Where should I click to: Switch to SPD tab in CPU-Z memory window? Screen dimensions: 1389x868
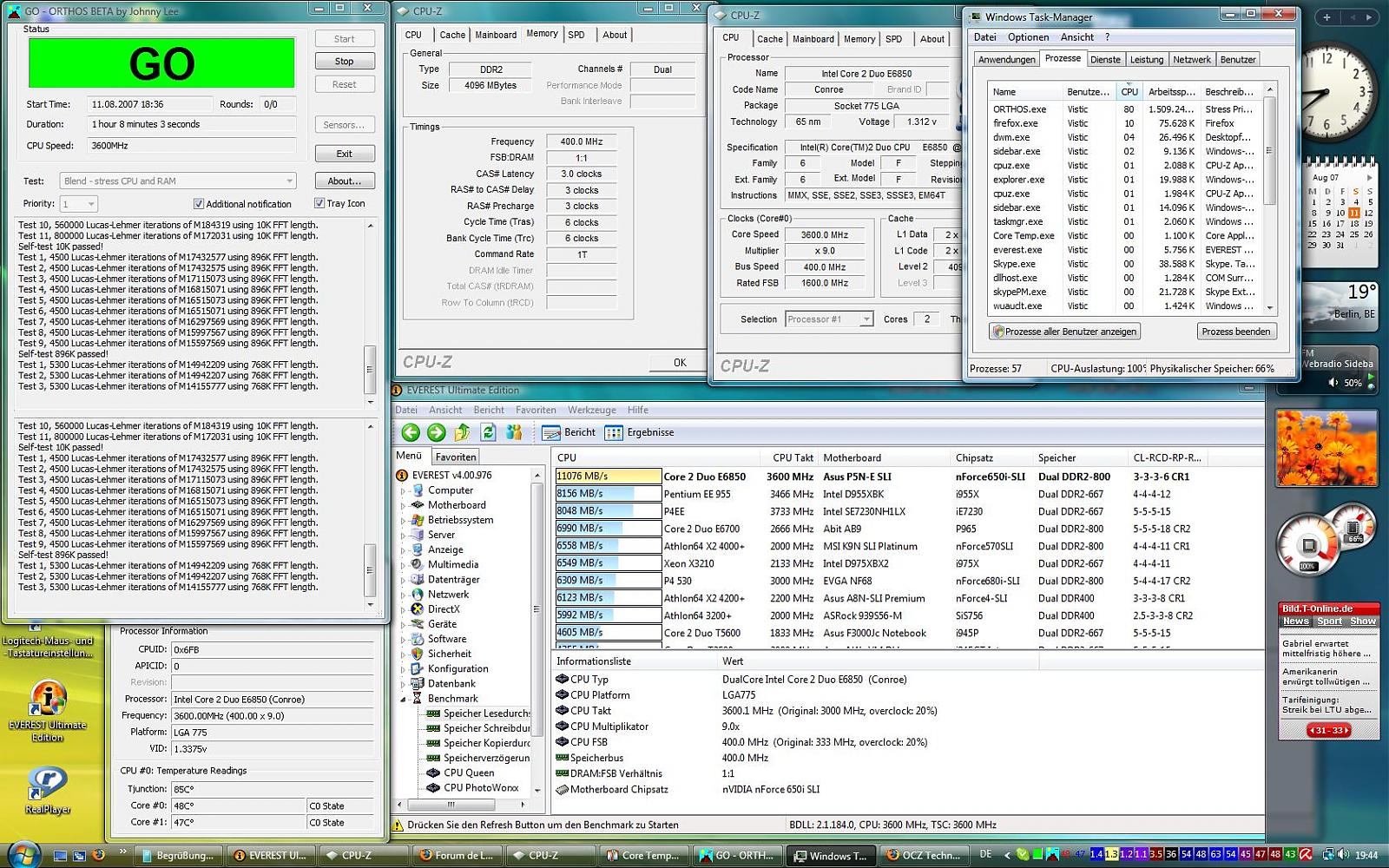[576, 35]
